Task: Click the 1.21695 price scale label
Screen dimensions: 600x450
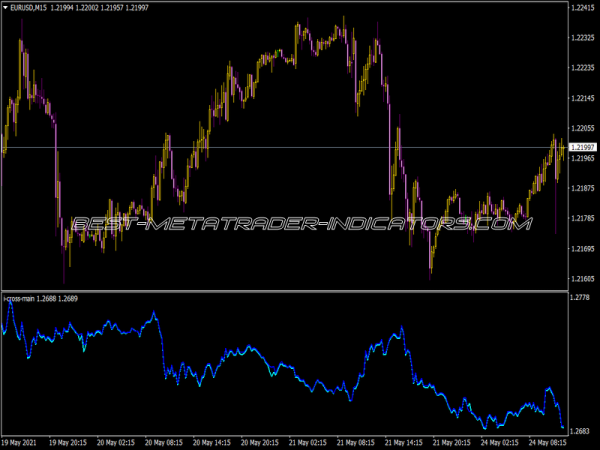Action: click(x=582, y=248)
